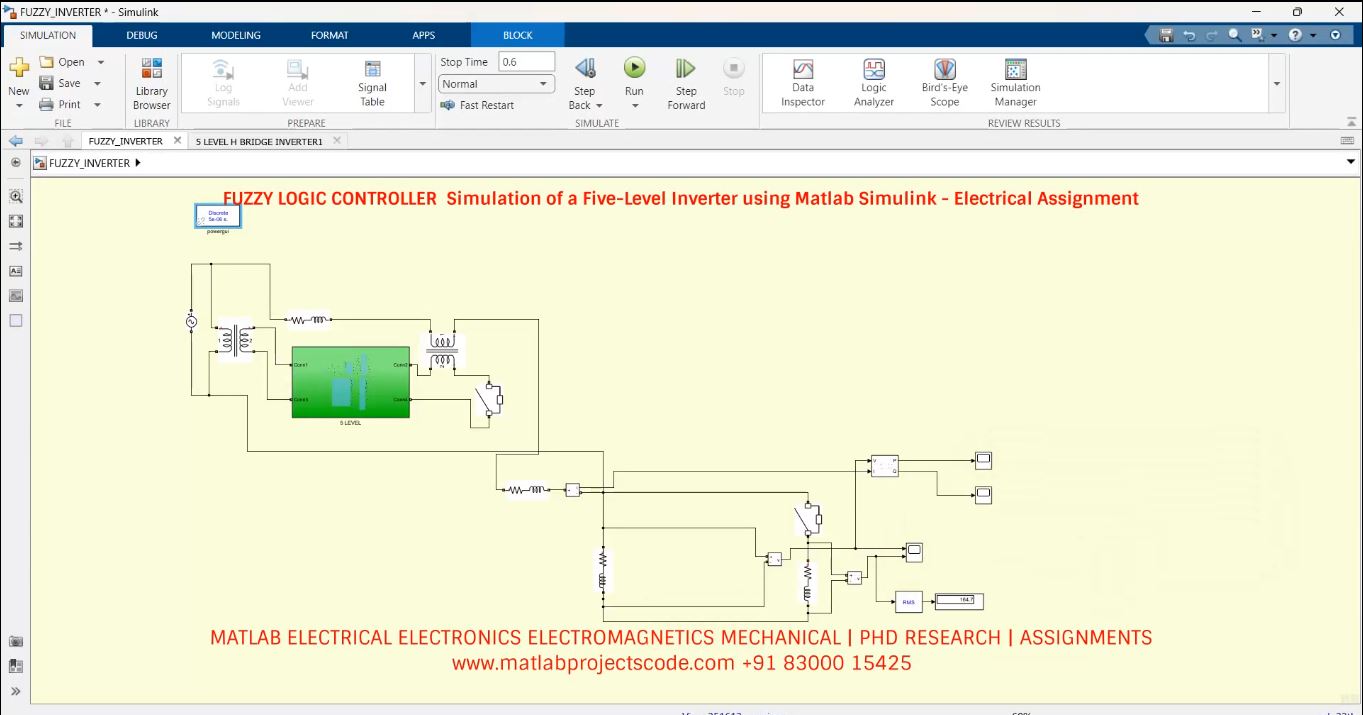Launch the Logic Analyzer
The height and width of the screenshot is (715, 1363).
(872, 80)
